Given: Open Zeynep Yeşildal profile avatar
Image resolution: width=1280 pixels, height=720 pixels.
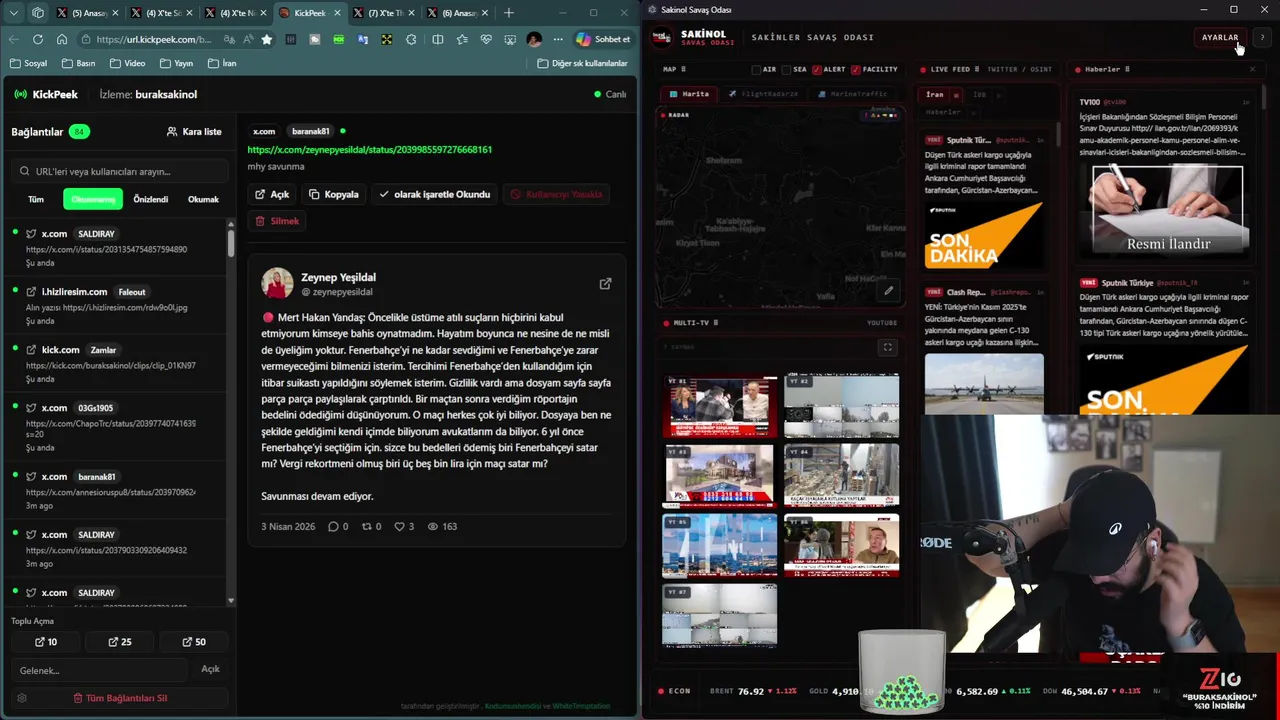Looking at the screenshot, I should [277, 283].
